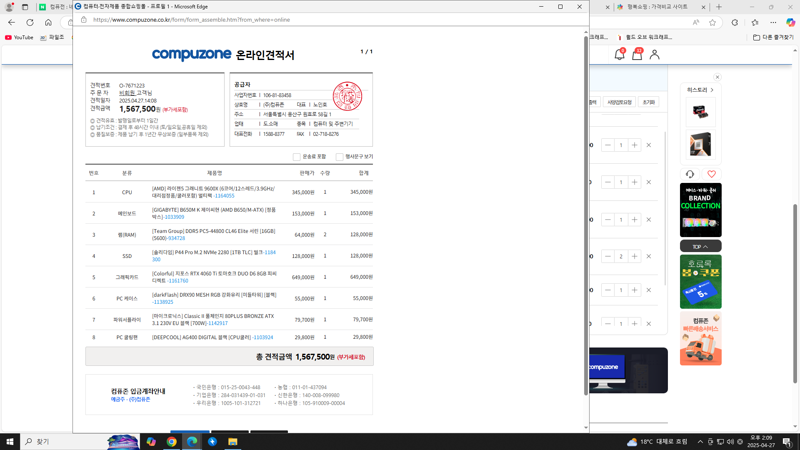Launch Copilot from the Edge toolbar
800x450 pixels.
790,22
